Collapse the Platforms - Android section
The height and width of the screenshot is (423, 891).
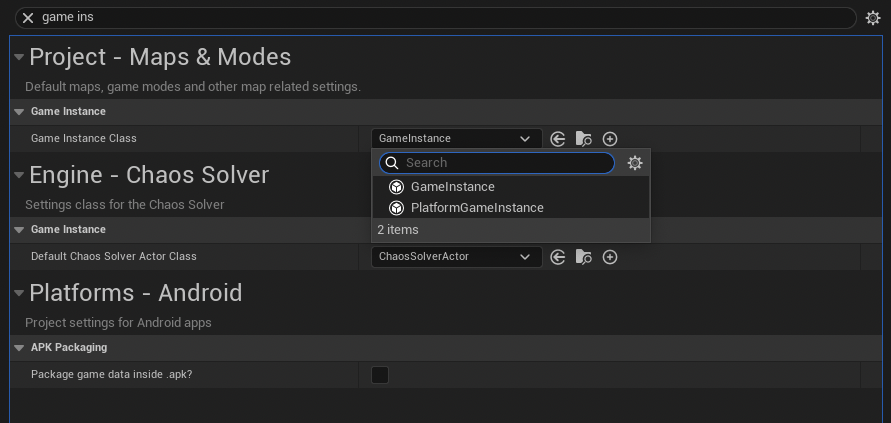19,293
